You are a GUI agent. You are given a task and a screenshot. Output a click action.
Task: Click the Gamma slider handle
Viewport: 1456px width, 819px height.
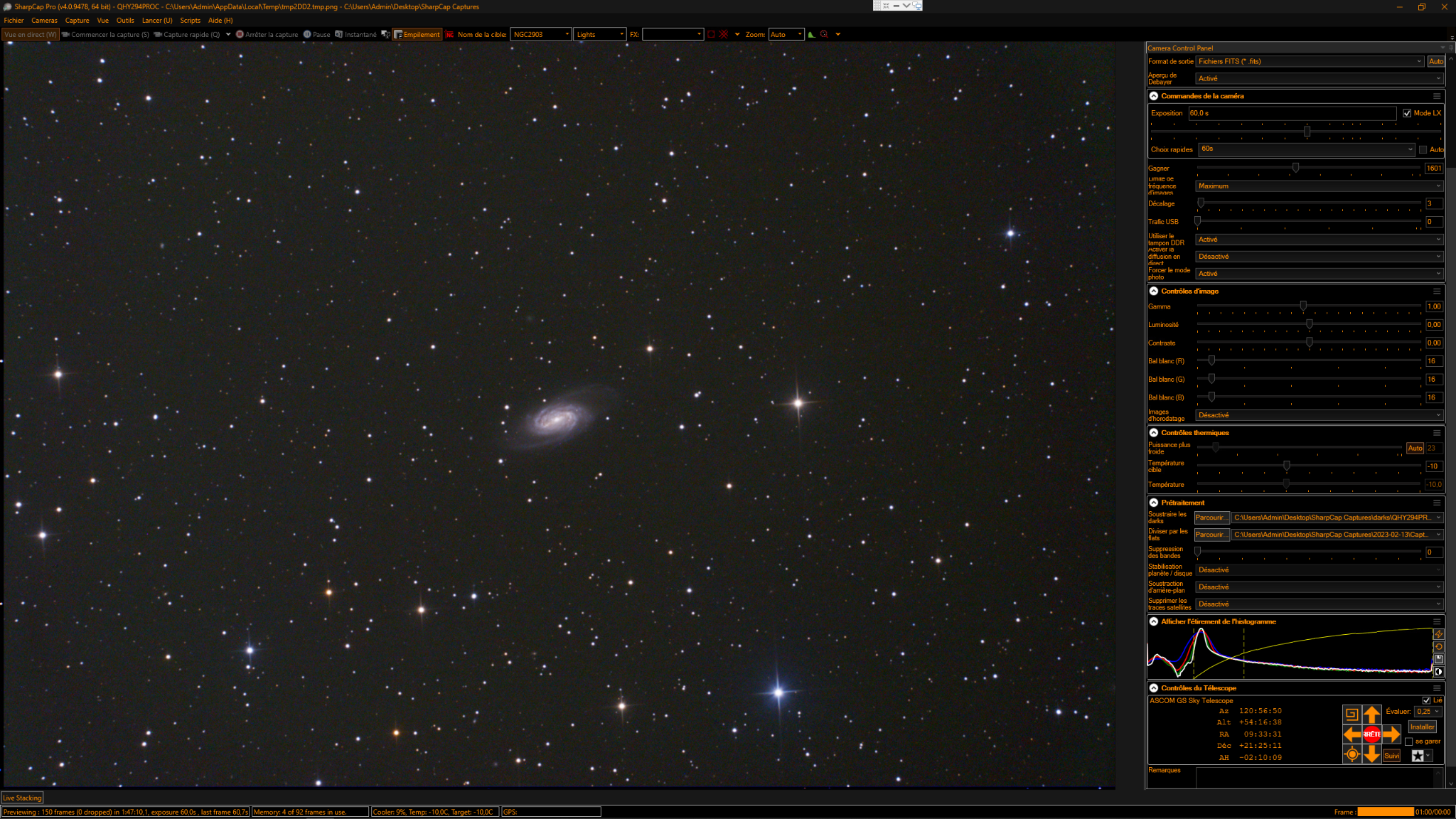click(1303, 306)
